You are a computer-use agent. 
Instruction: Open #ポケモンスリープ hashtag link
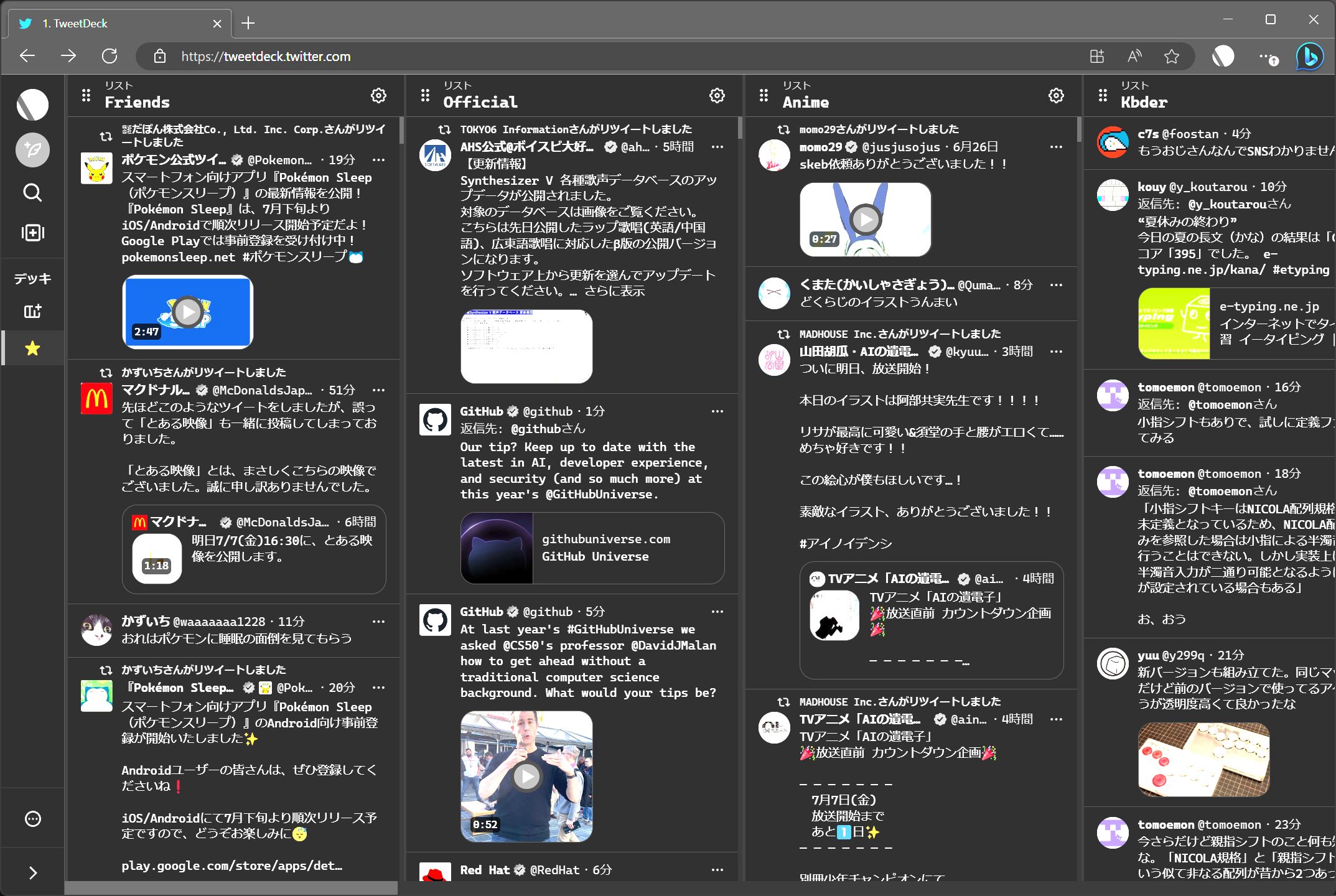pyautogui.click(x=295, y=257)
